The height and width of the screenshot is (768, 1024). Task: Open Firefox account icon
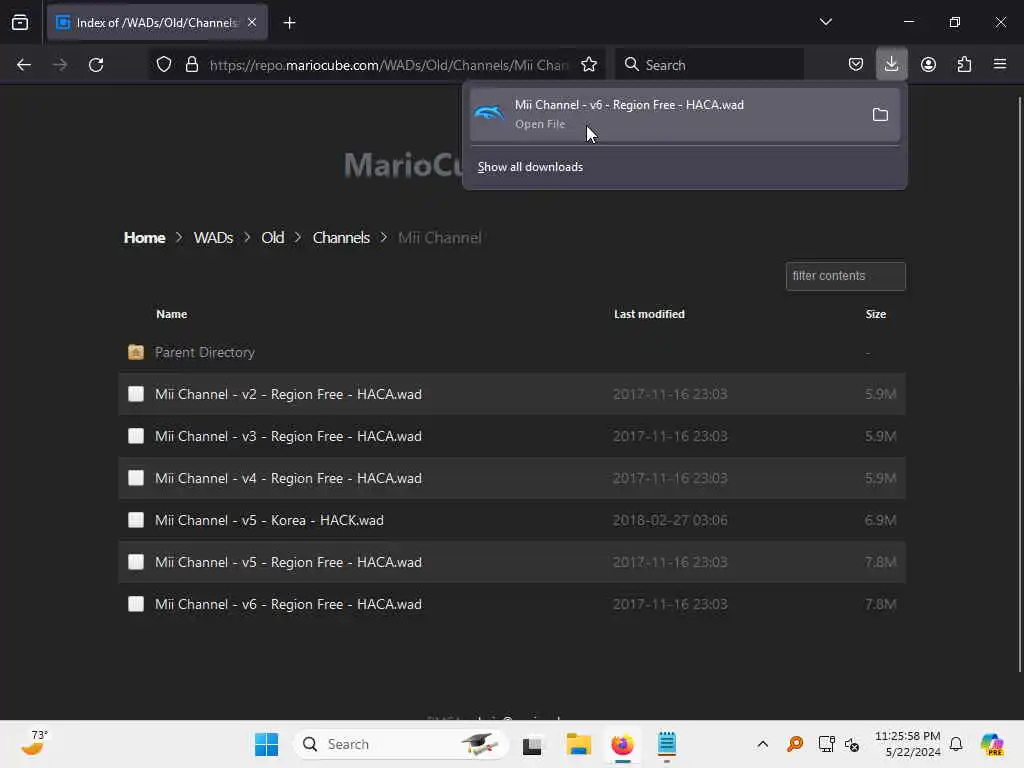pyautogui.click(x=928, y=65)
